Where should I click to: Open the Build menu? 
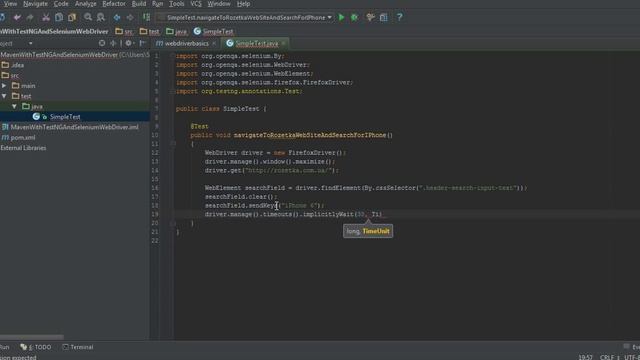(139, 4)
